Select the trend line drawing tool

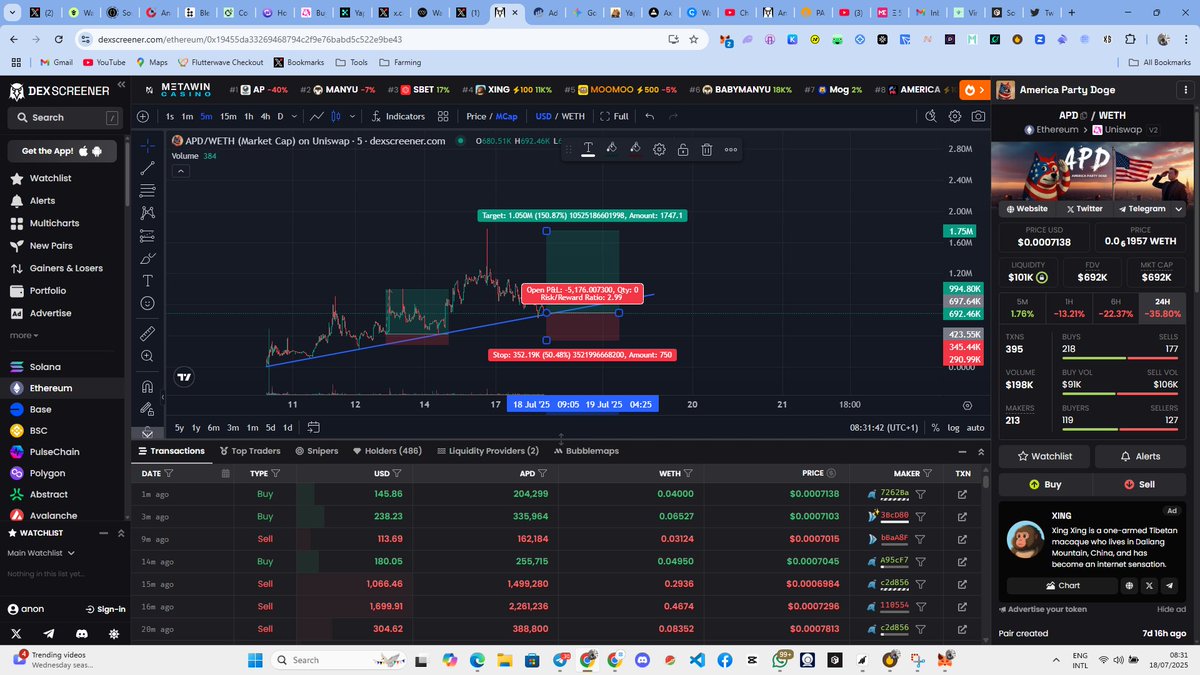pos(148,168)
